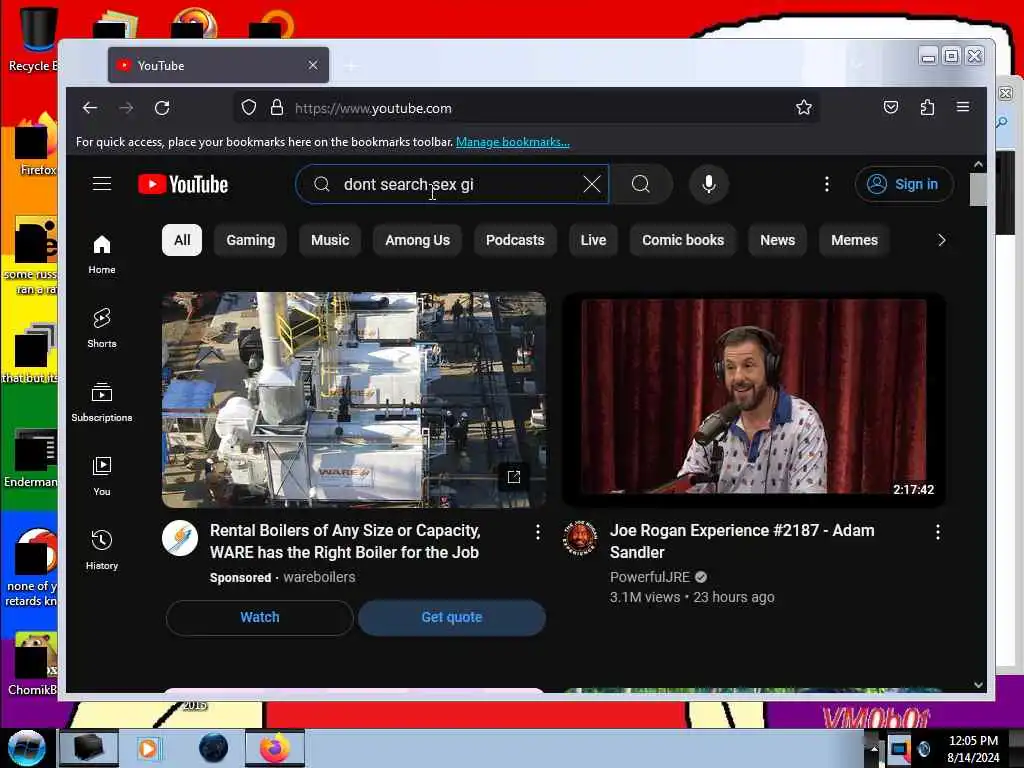Click the YouTube search magnifier button
The width and height of the screenshot is (1024, 768).
pos(641,184)
